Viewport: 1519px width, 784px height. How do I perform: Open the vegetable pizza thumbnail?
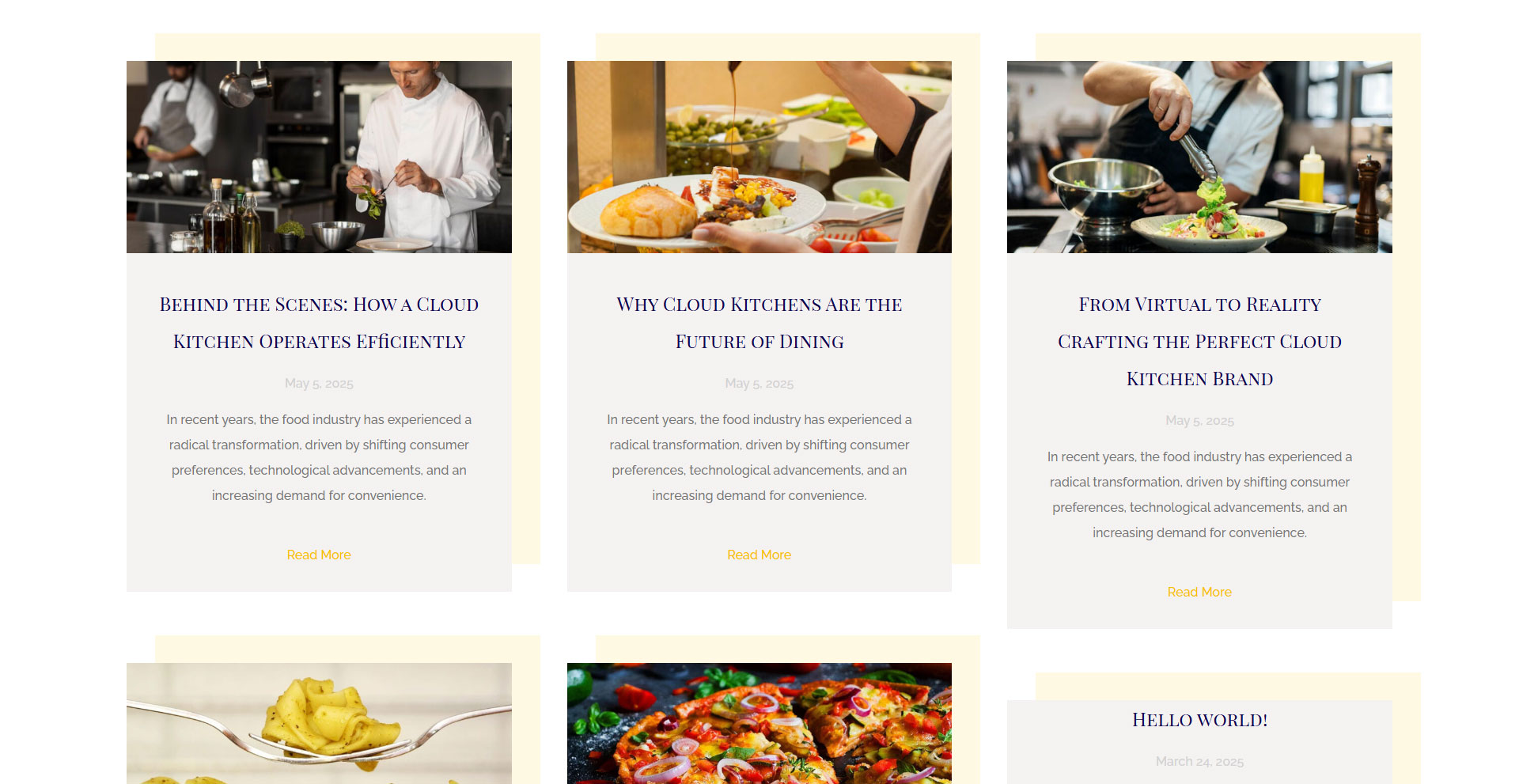pyautogui.click(x=759, y=723)
